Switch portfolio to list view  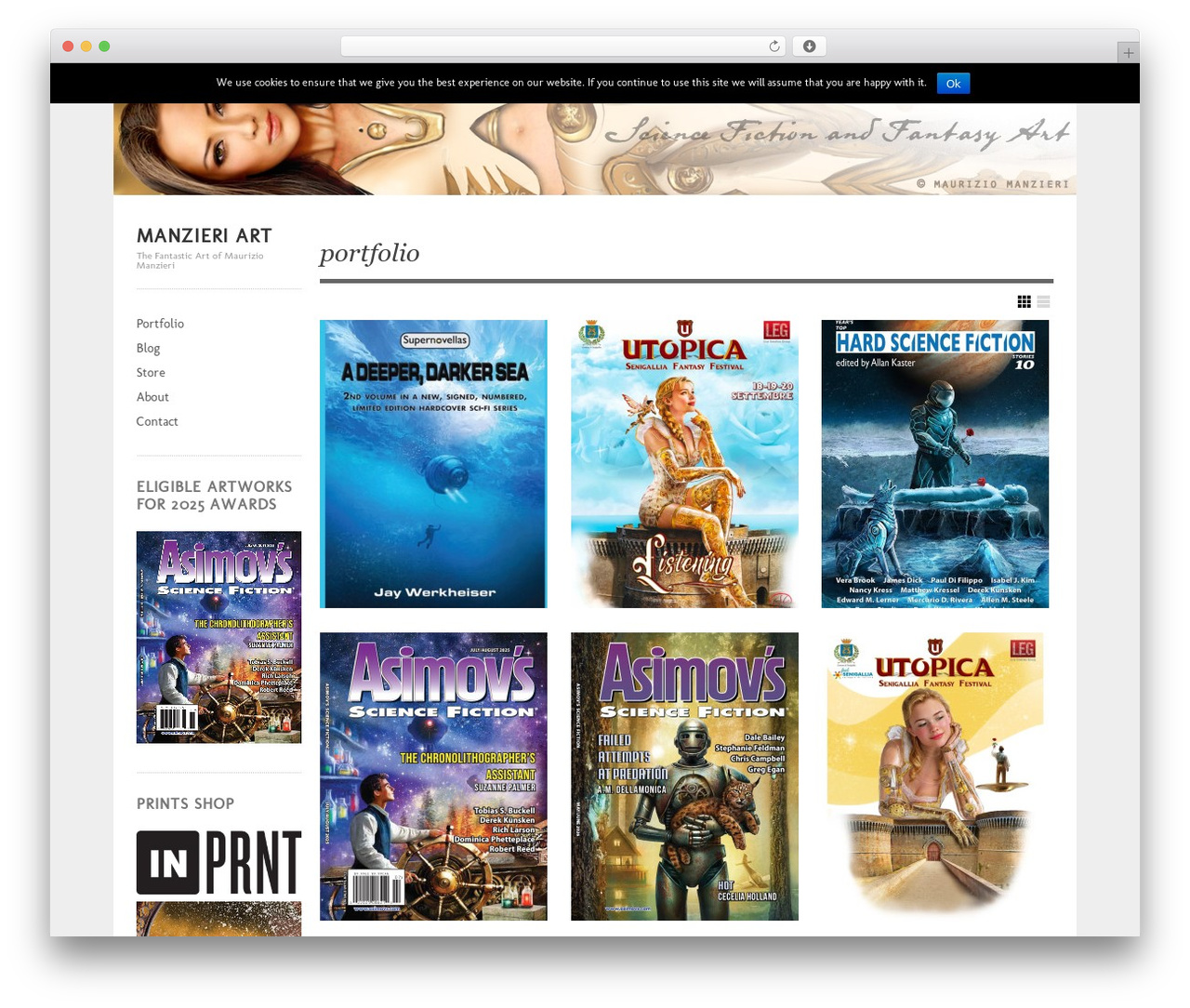pos(1043,301)
